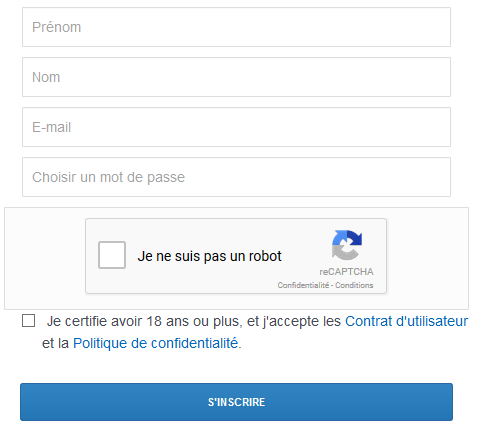Open reCAPTCHA Conditions link
This screenshot has height=432, width=494.
354,285
